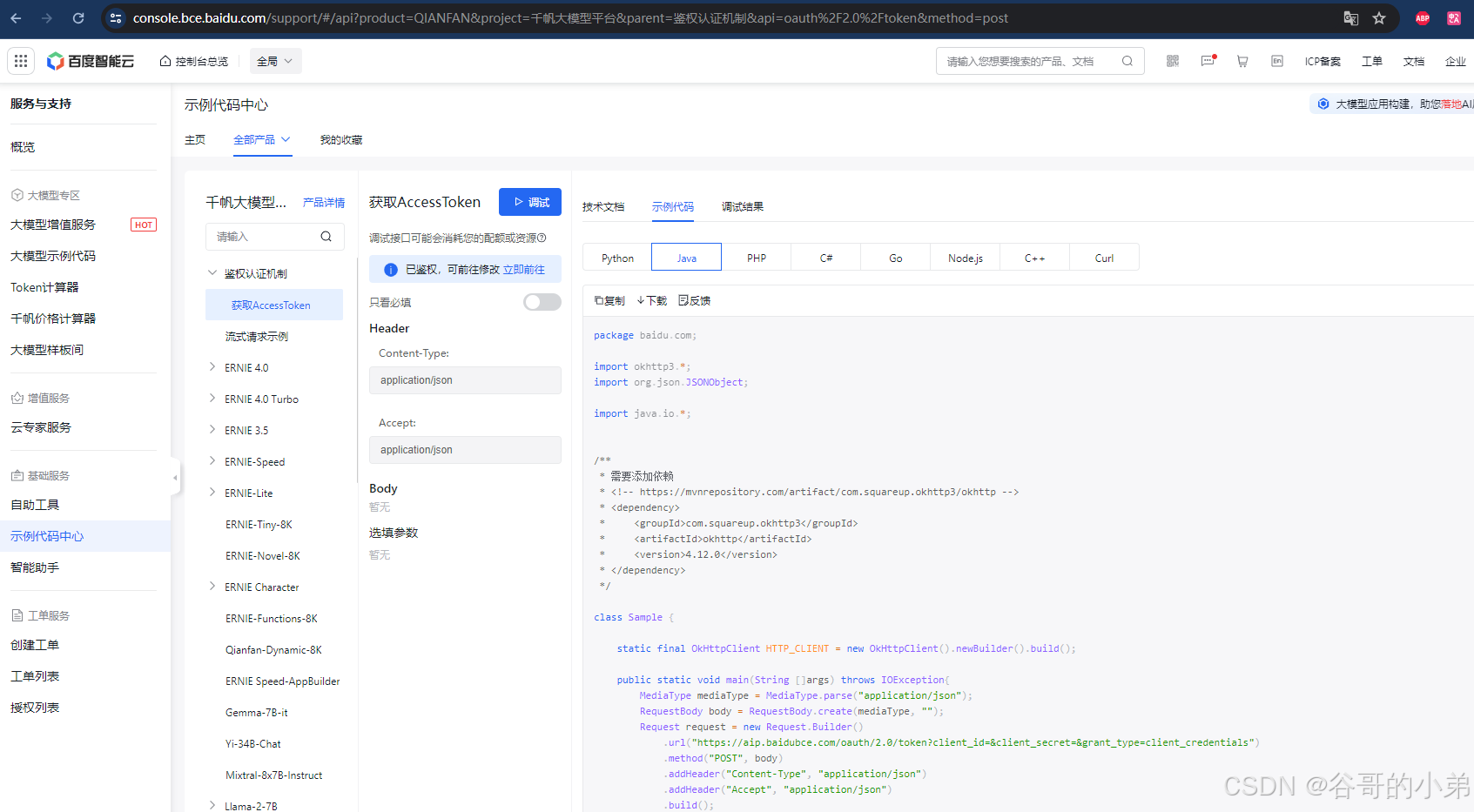
Task: Open the technical documentation tab
Action: point(603,206)
